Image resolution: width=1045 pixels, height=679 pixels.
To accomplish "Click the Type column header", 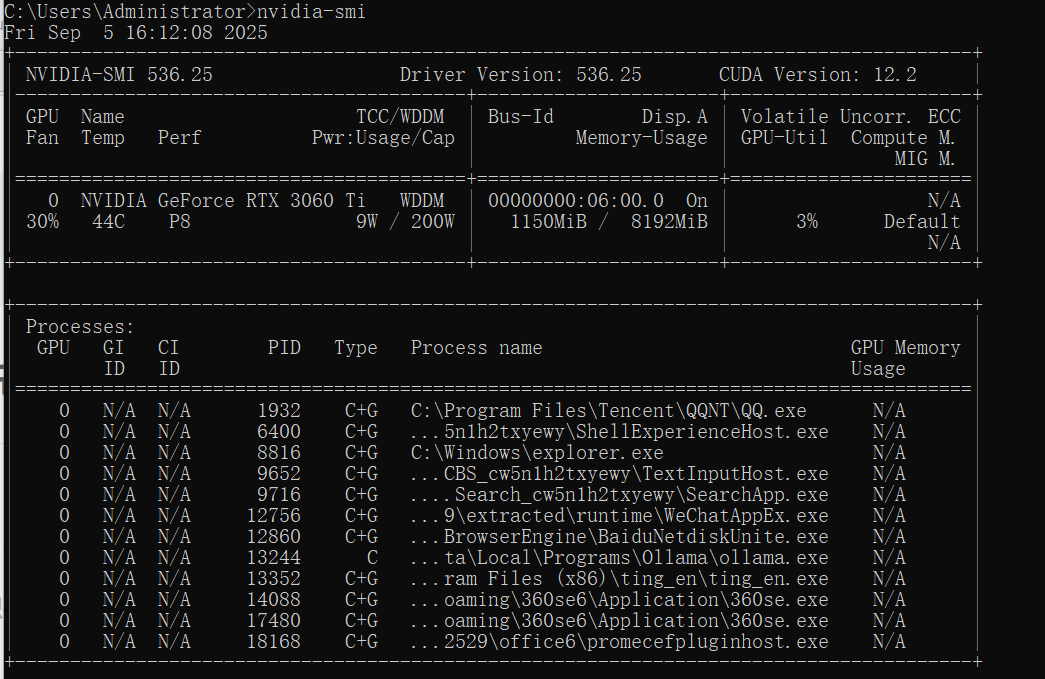I will click(x=356, y=348).
